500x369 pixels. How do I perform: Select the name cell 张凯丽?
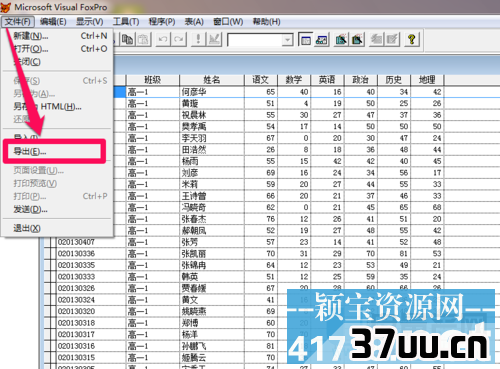pos(212,254)
